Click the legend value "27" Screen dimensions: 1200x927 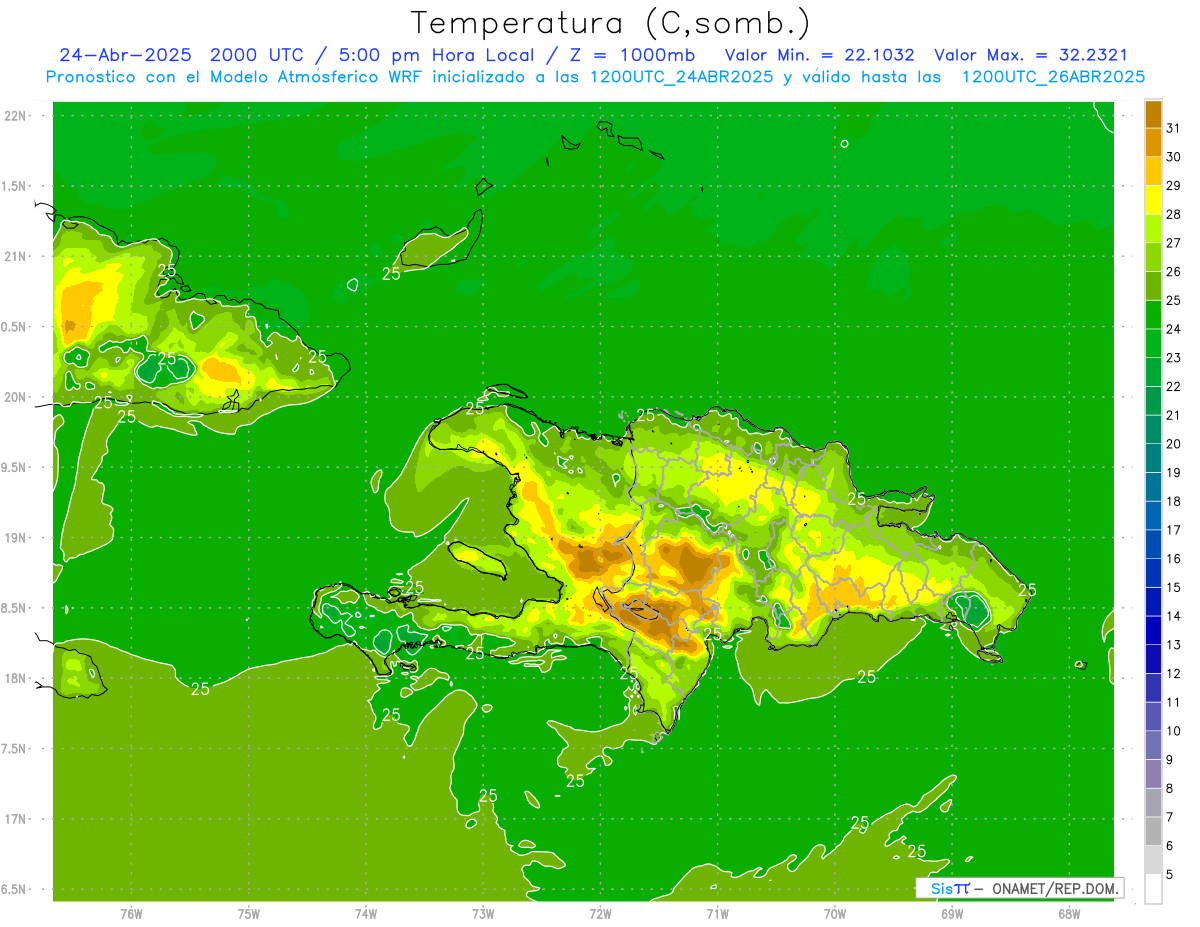pos(1174,243)
